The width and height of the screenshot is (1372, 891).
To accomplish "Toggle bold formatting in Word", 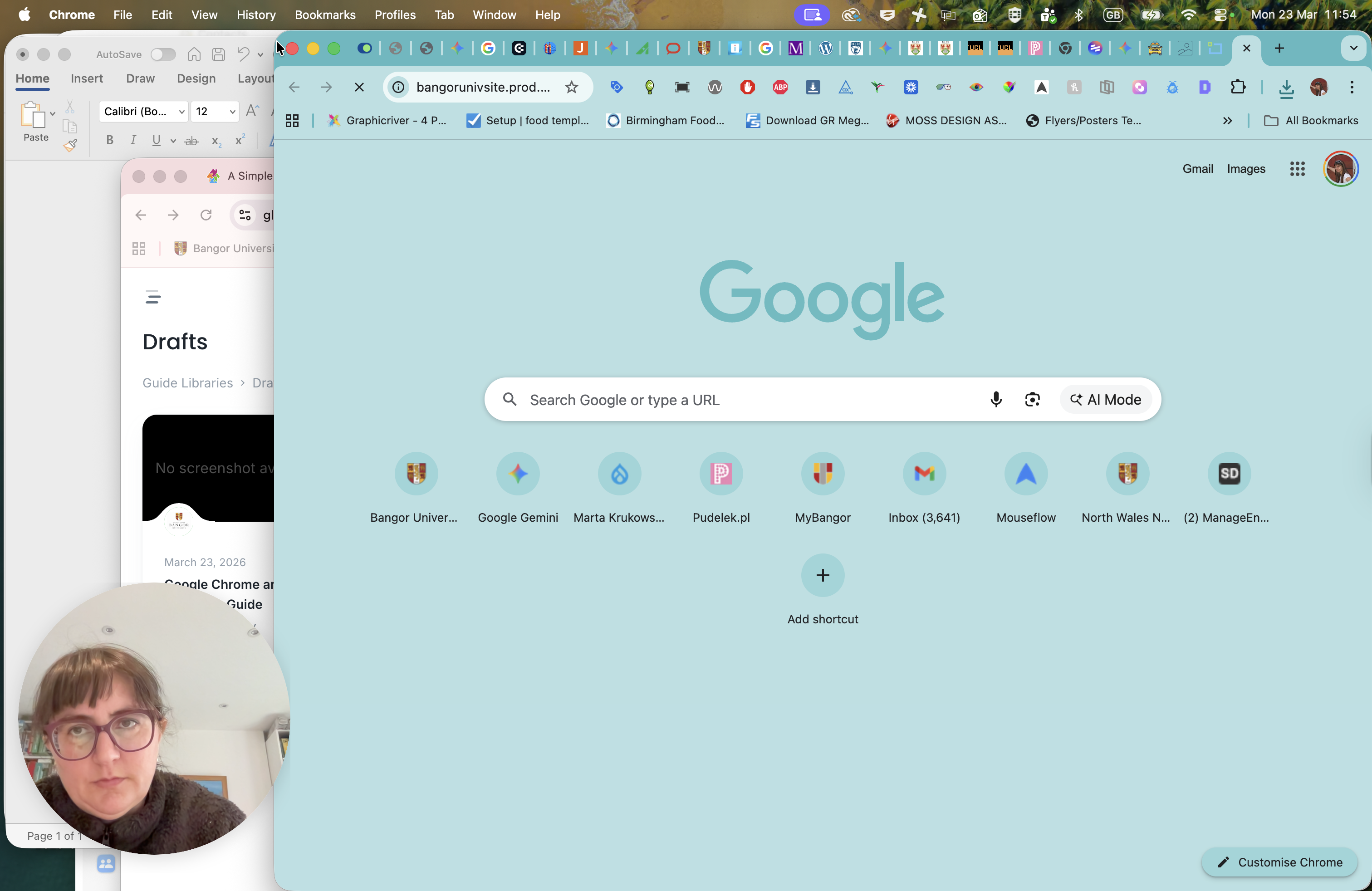I will click(x=109, y=140).
